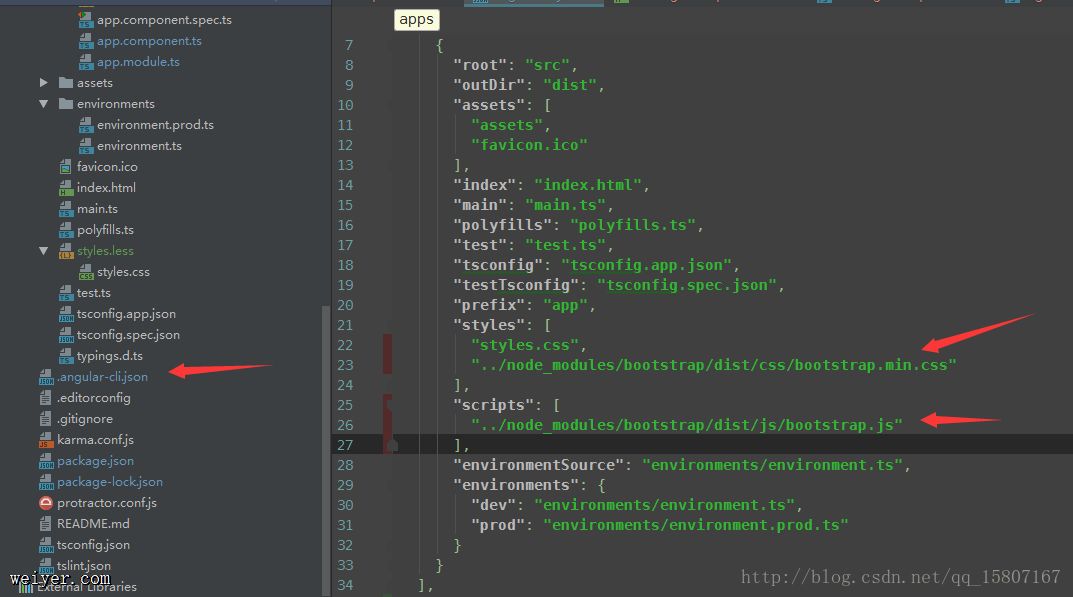Expand the assets folder arrow
The image size is (1073, 597).
coord(44,83)
